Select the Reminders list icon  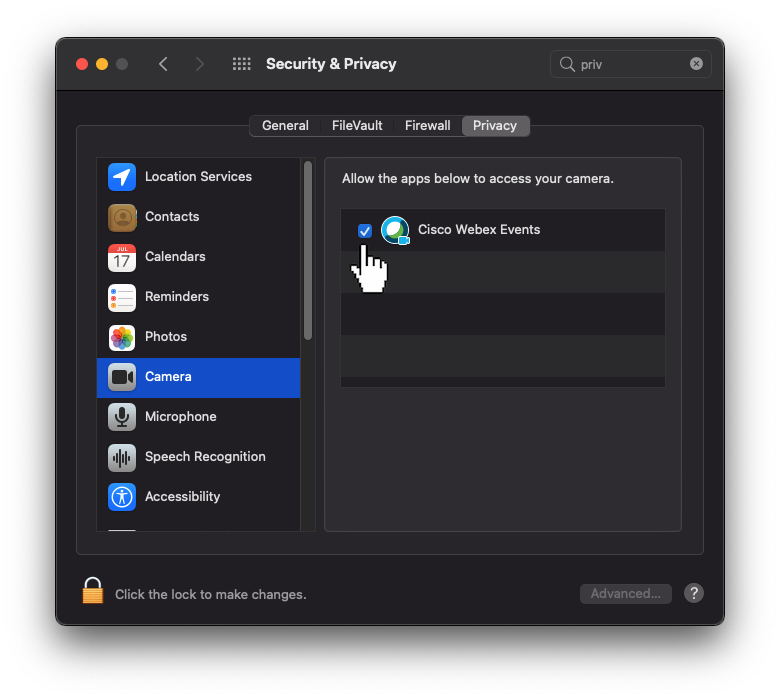(122, 297)
